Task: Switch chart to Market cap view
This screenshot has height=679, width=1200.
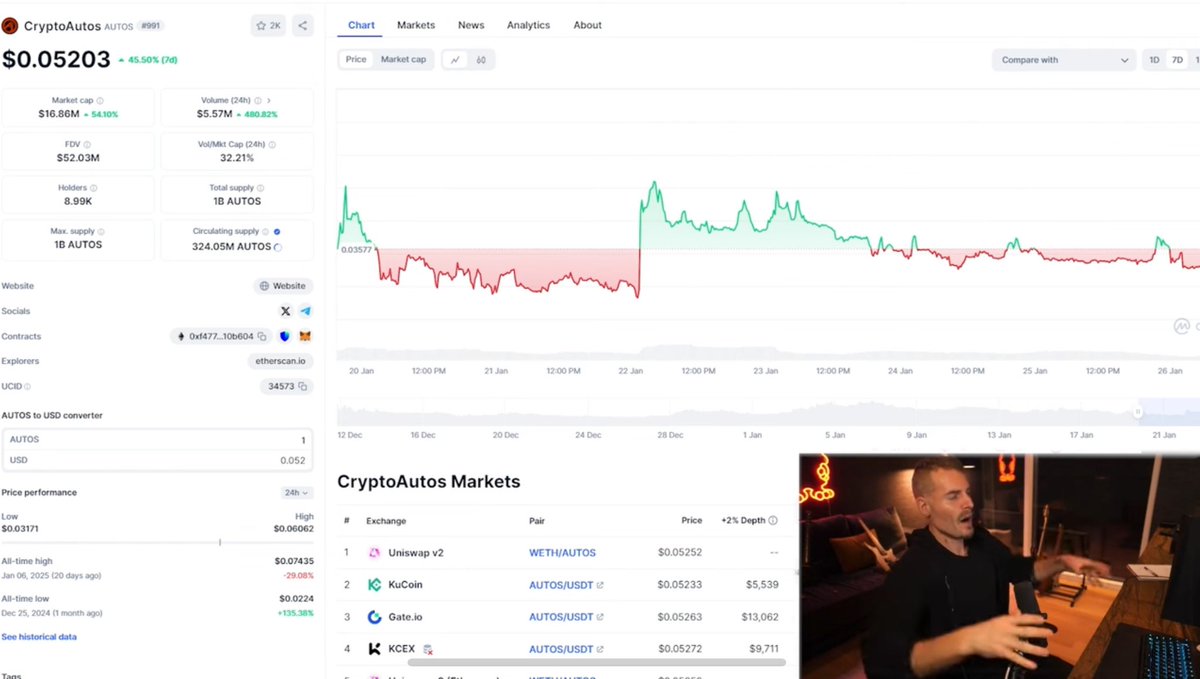Action: point(403,60)
